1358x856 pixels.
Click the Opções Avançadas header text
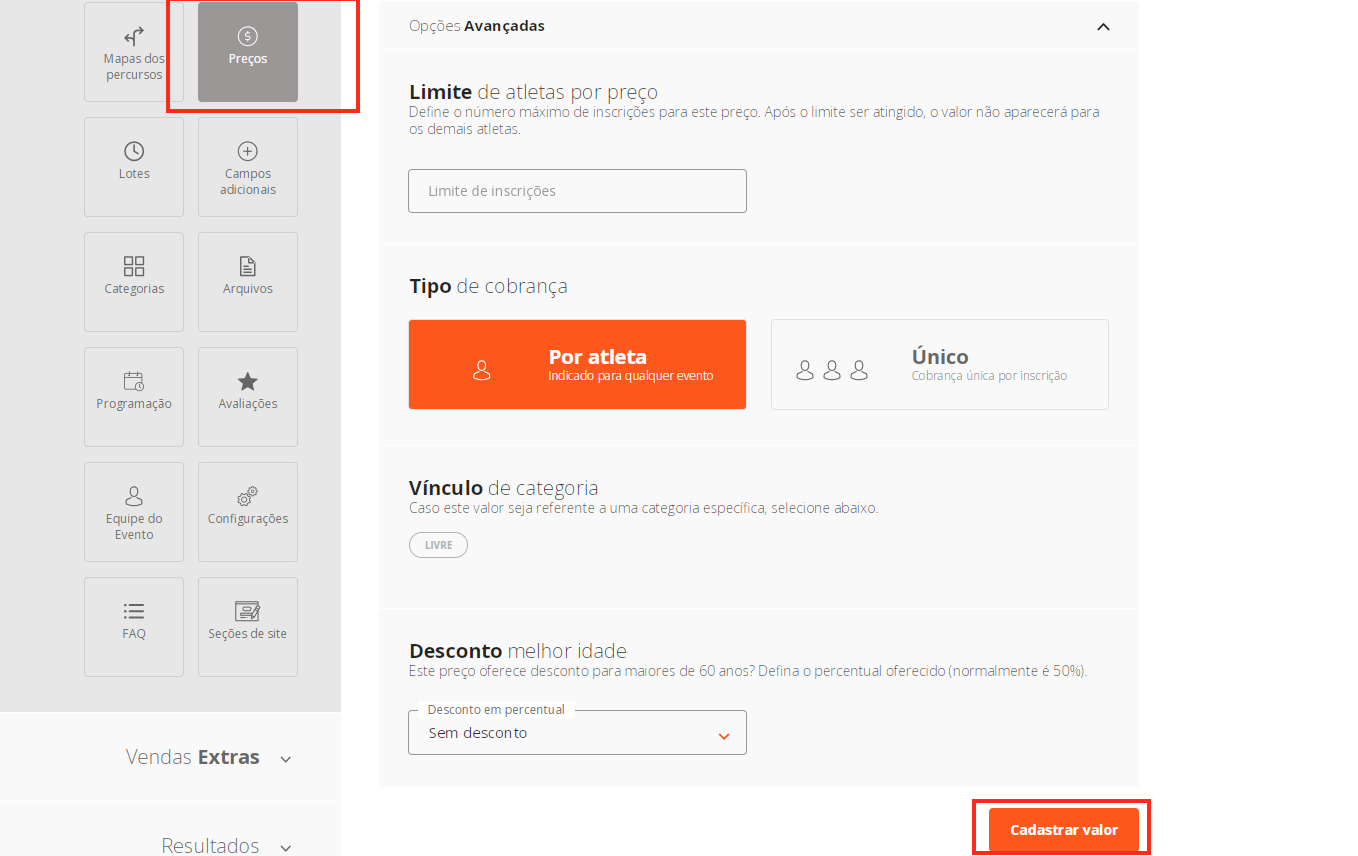point(477,26)
